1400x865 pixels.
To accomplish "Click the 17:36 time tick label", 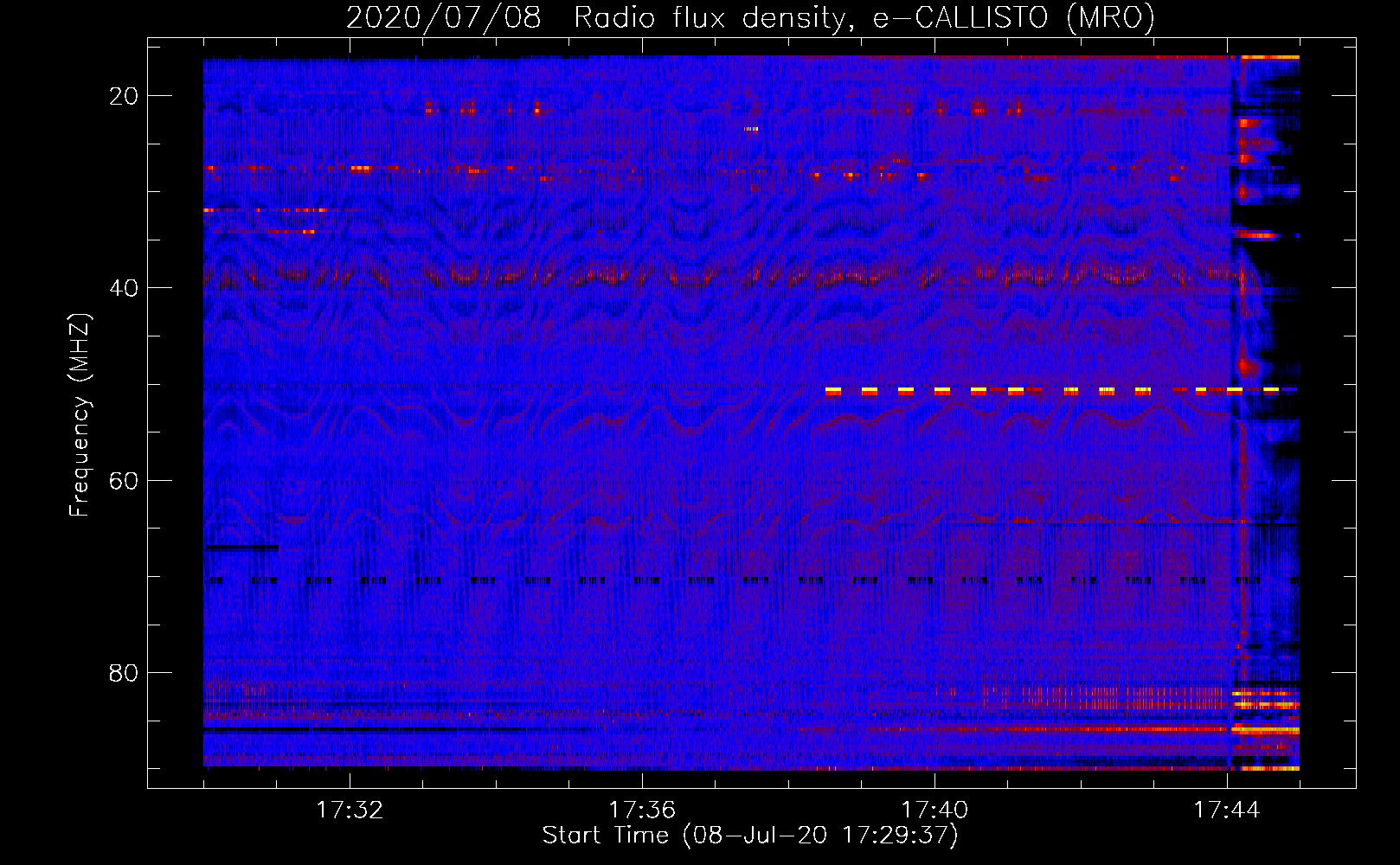I will coord(642,811).
